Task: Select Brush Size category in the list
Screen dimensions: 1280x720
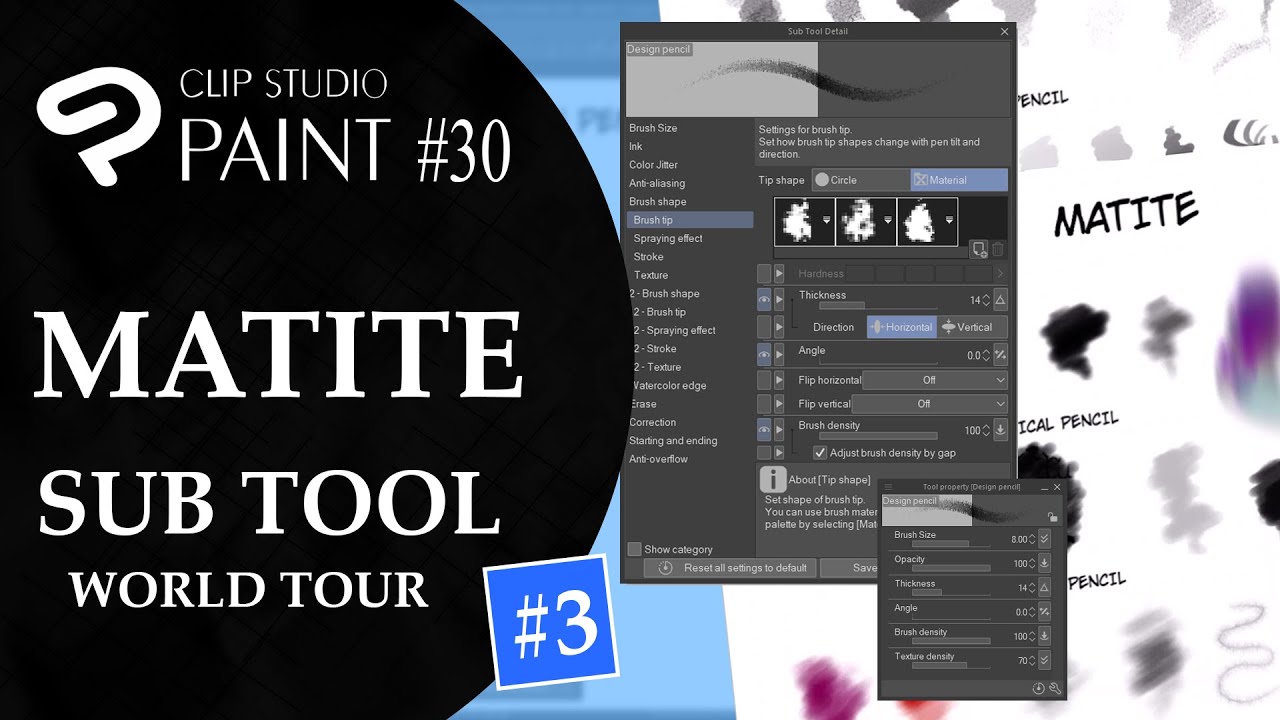Action: coord(653,128)
